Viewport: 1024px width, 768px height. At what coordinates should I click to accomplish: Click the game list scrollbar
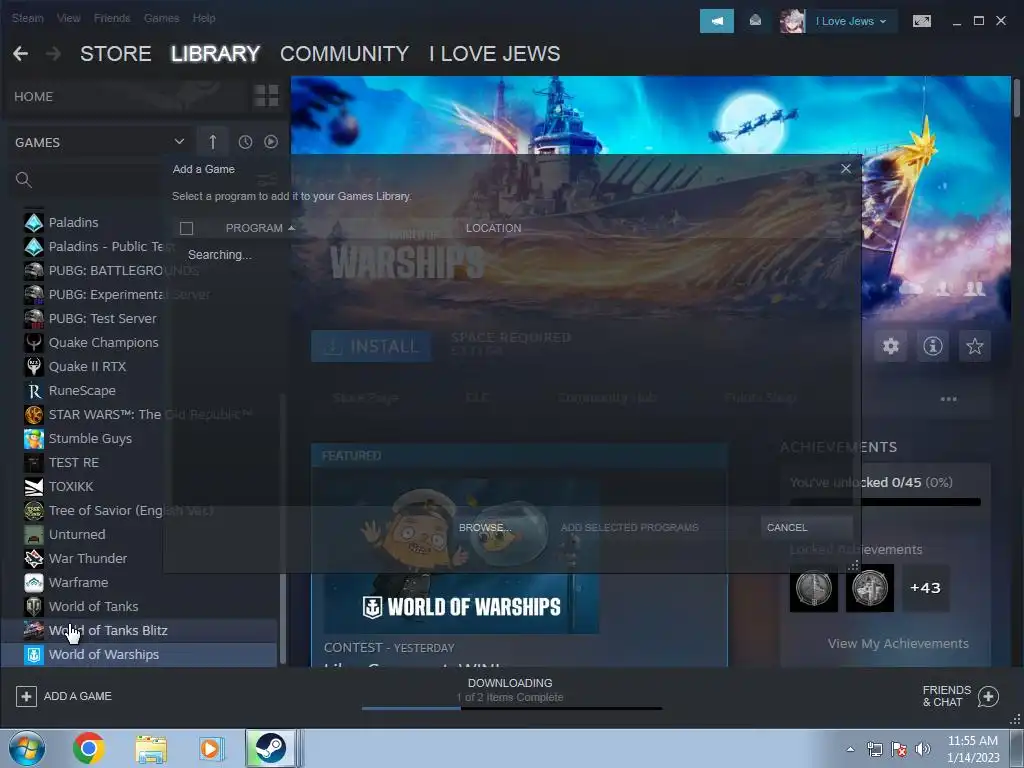[282, 529]
